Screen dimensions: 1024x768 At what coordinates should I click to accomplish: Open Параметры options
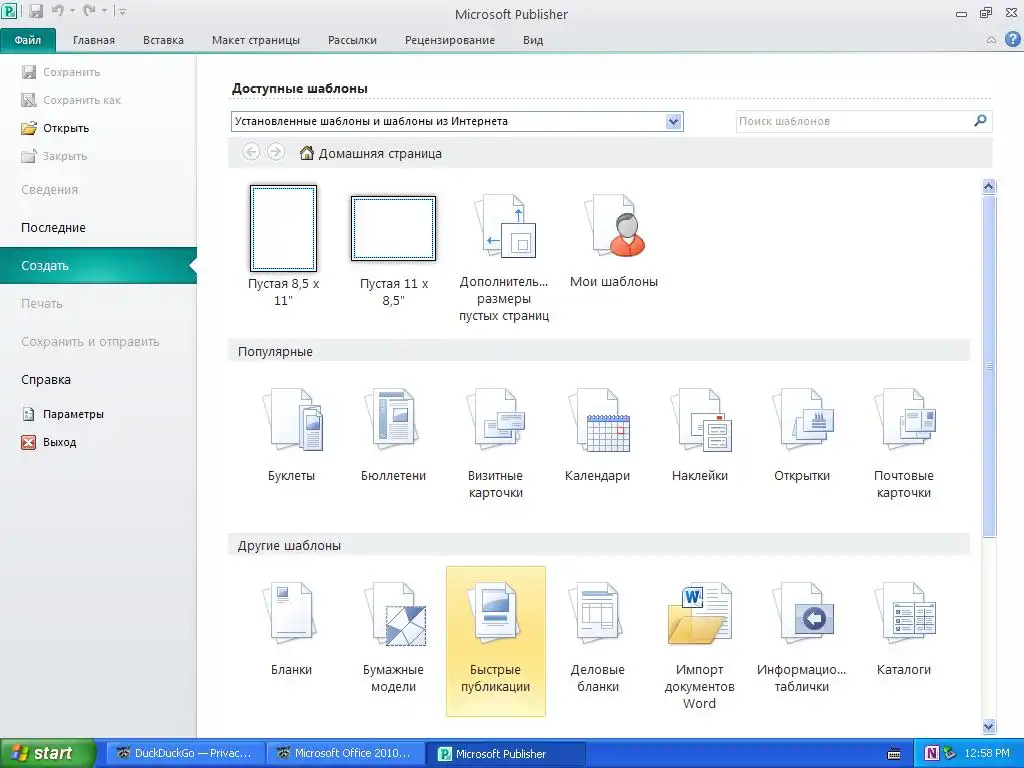click(x=63, y=414)
